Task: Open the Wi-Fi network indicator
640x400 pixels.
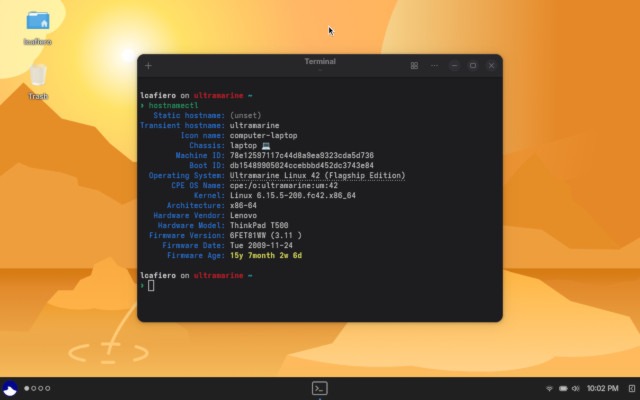Action: pos(549,388)
